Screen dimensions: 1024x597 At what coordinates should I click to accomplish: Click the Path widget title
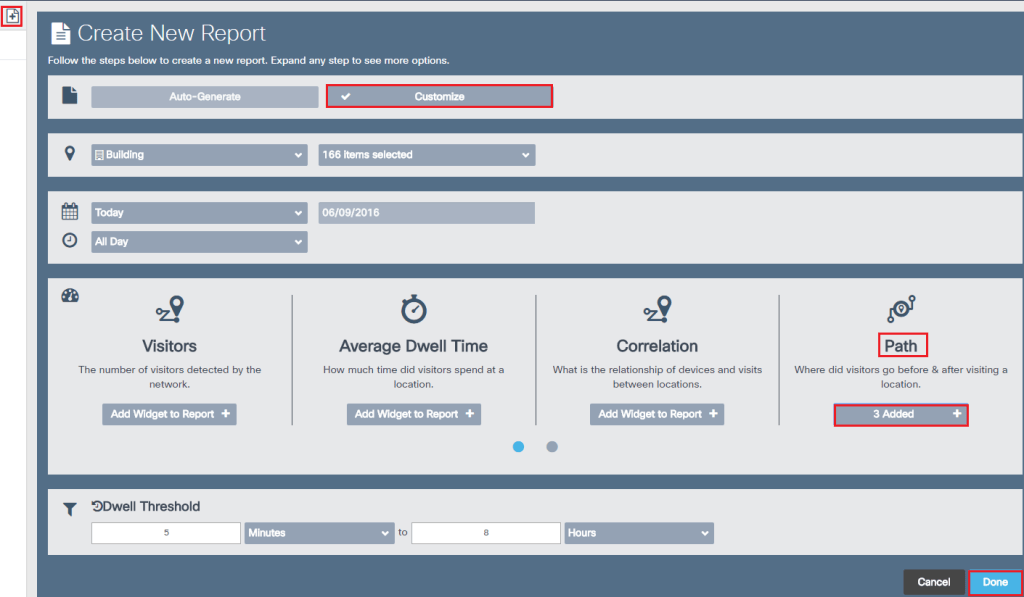pos(901,346)
